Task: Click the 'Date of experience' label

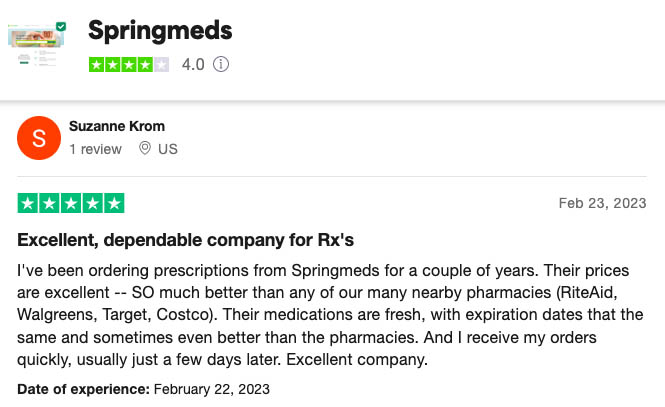Action: coord(84,389)
